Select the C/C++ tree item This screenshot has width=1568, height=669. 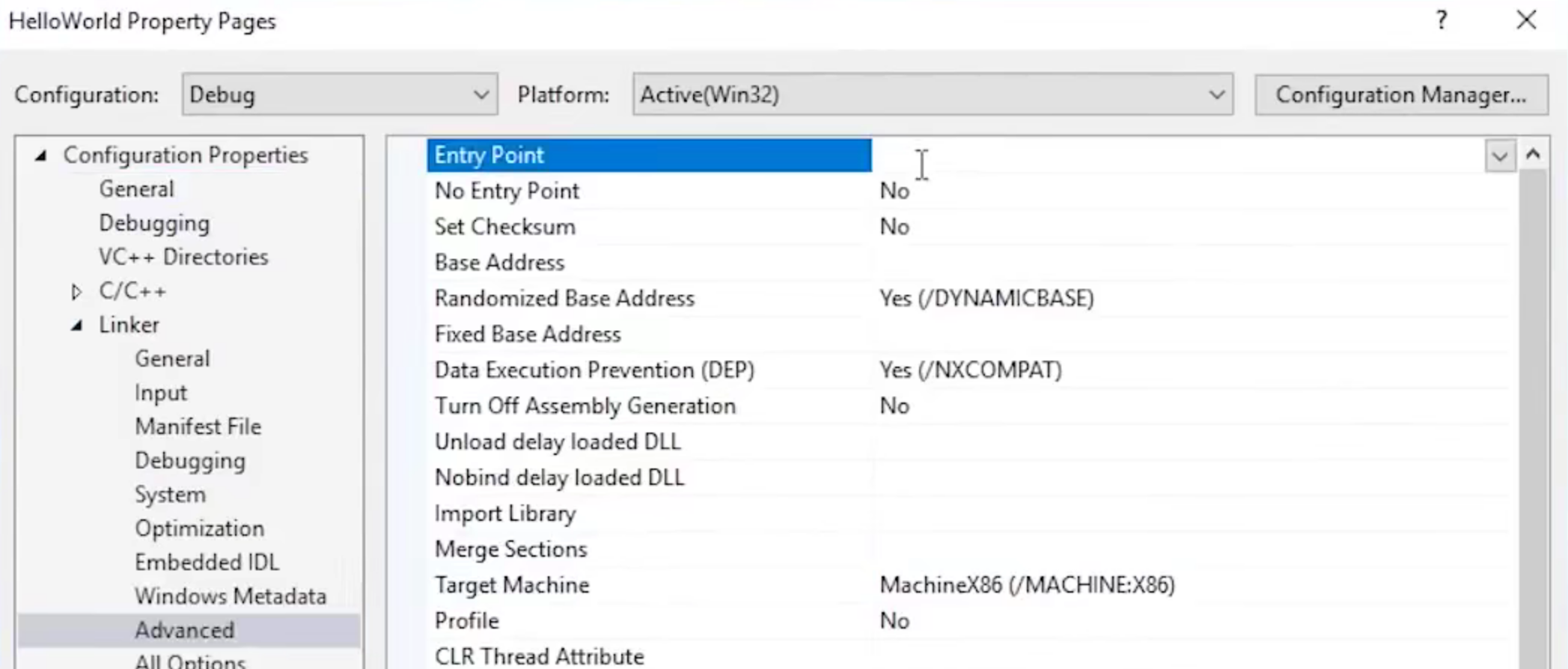[132, 290]
